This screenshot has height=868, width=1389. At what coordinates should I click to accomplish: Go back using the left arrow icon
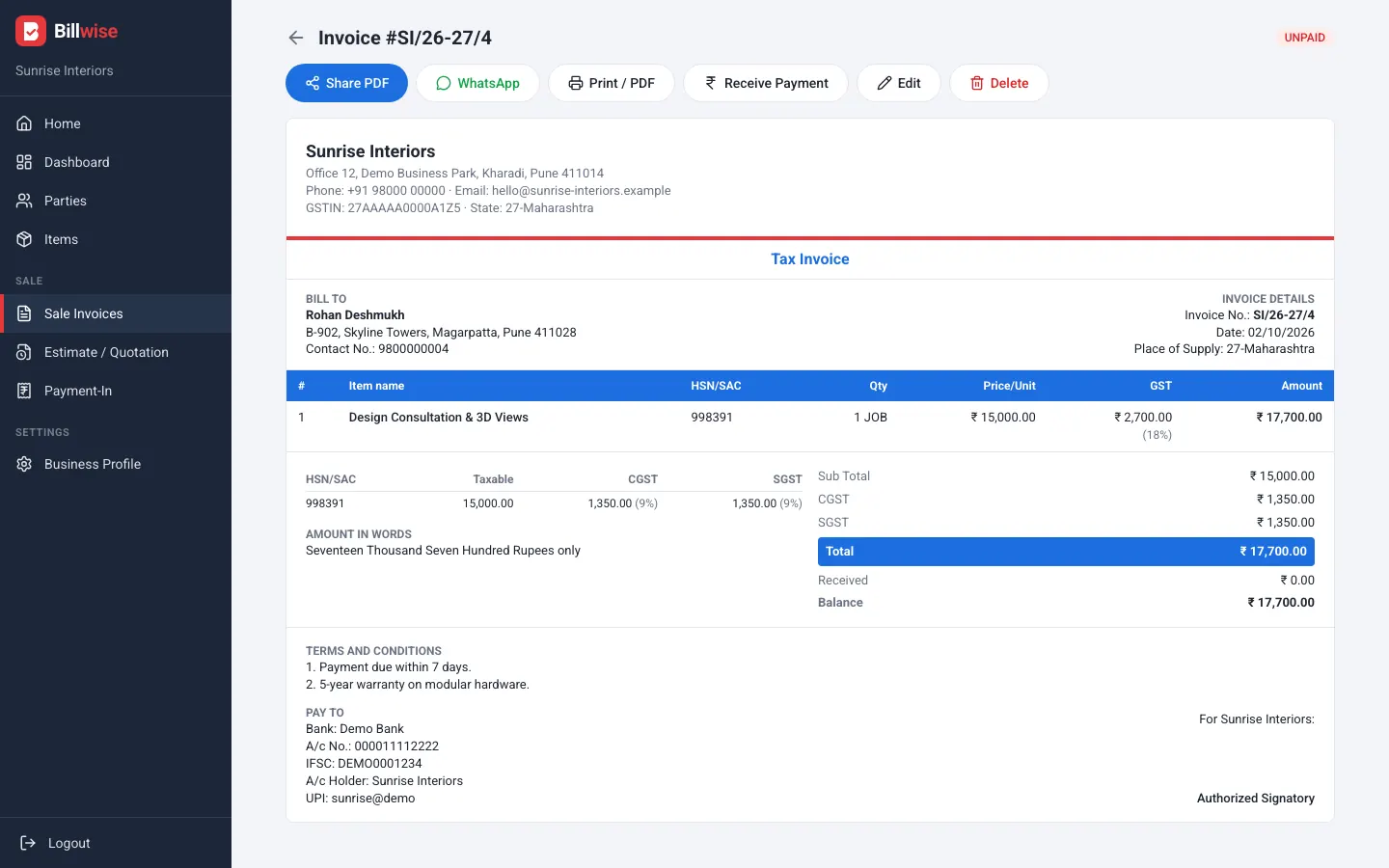pyautogui.click(x=296, y=38)
